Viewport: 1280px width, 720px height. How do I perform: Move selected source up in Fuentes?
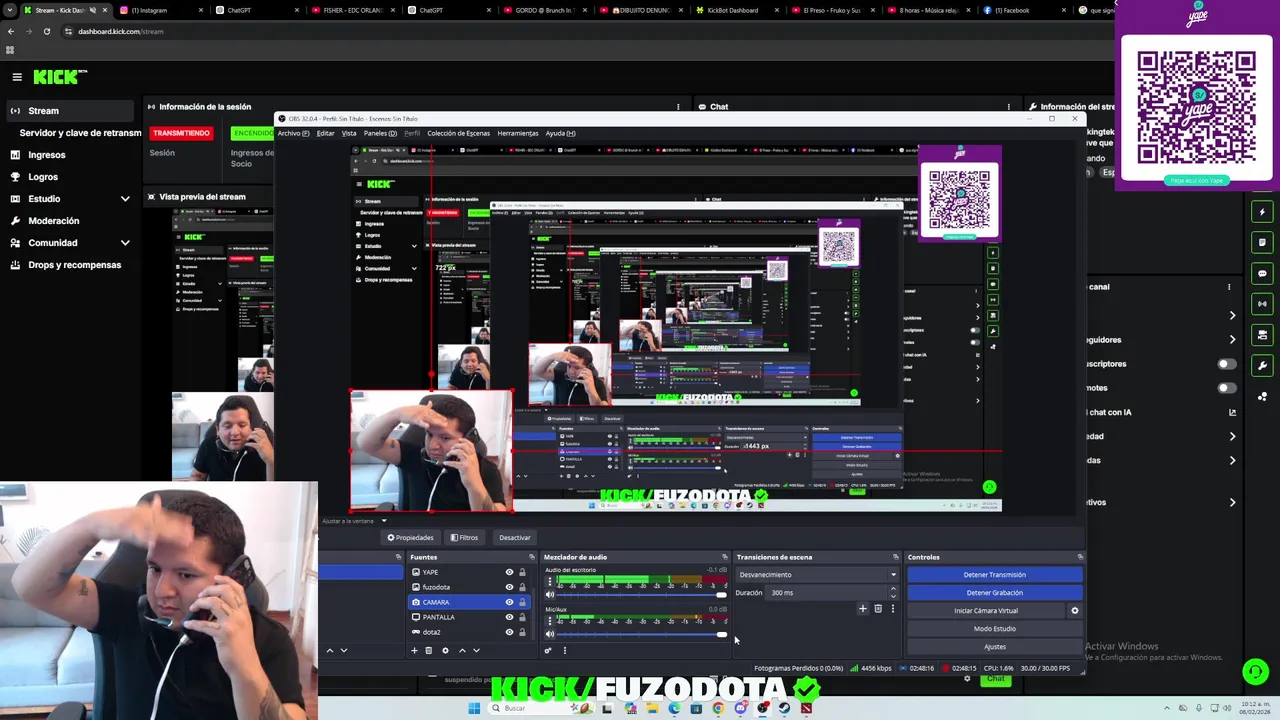click(x=462, y=651)
